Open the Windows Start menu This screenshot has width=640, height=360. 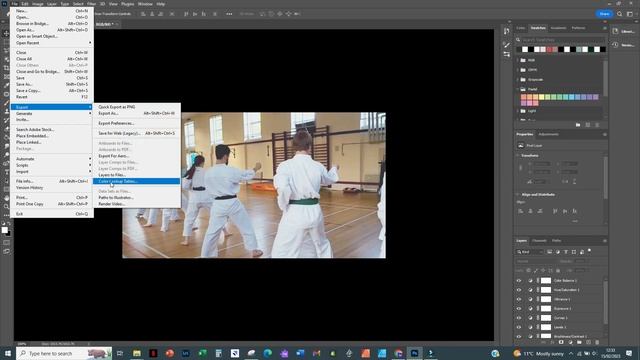point(7,353)
